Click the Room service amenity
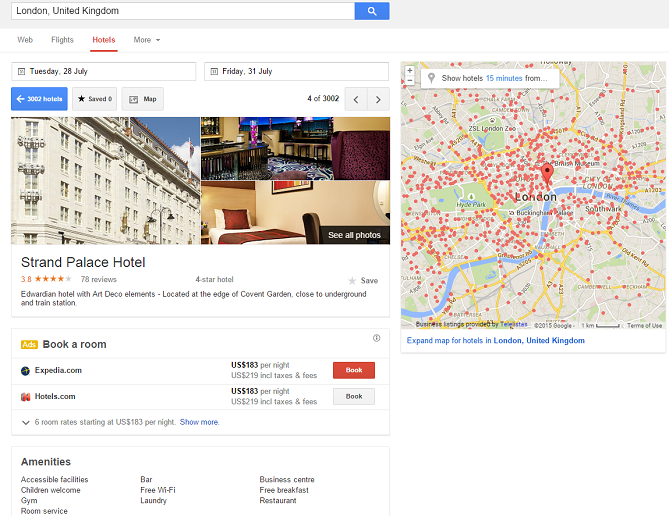The height and width of the screenshot is (516, 669). (44, 511)
